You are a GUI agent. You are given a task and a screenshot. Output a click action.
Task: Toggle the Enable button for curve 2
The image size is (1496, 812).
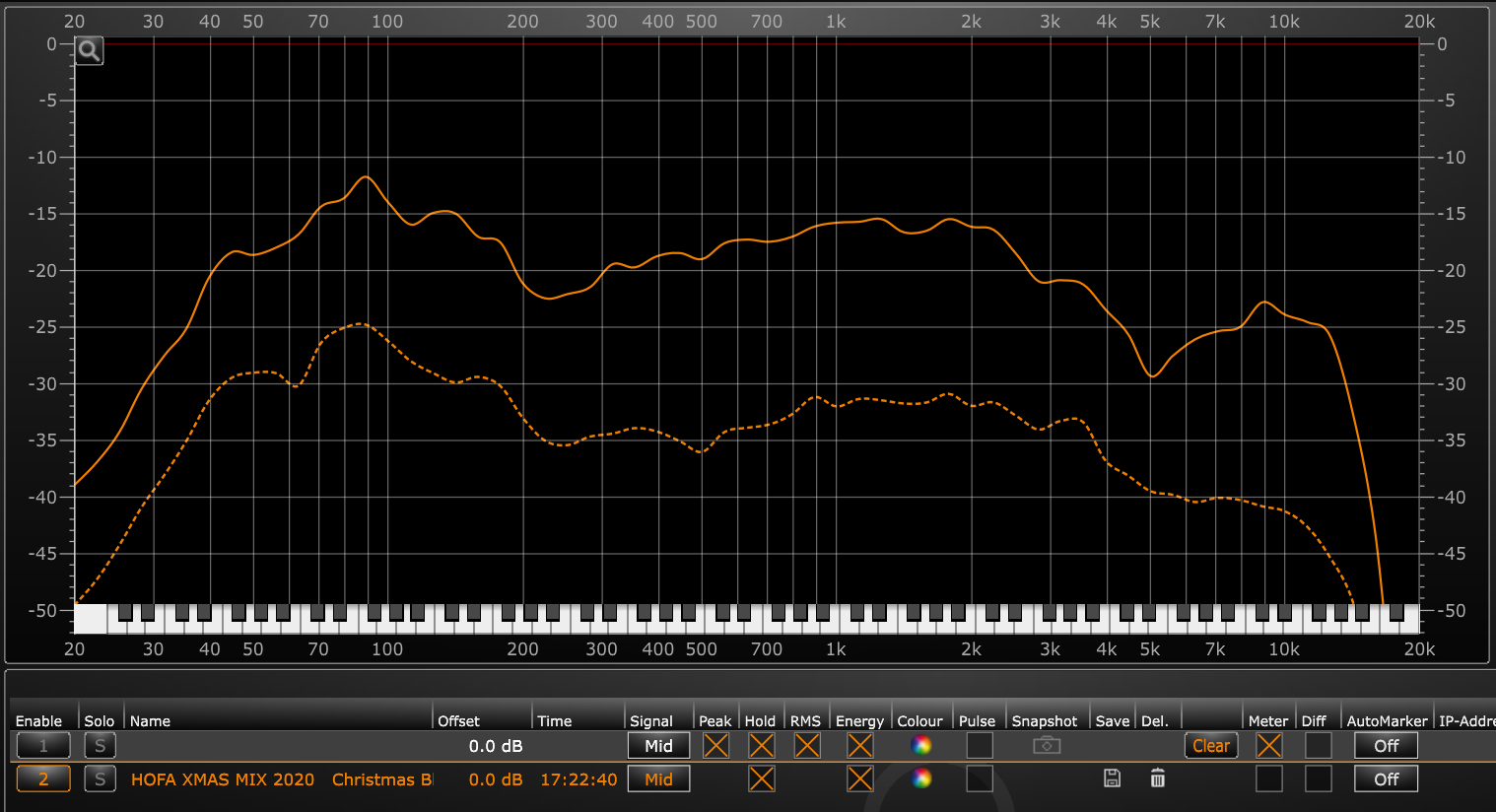(43, 779)
